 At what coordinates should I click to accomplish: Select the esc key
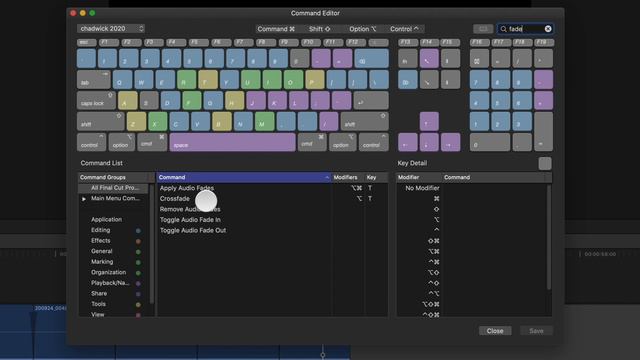coord(87,42)
